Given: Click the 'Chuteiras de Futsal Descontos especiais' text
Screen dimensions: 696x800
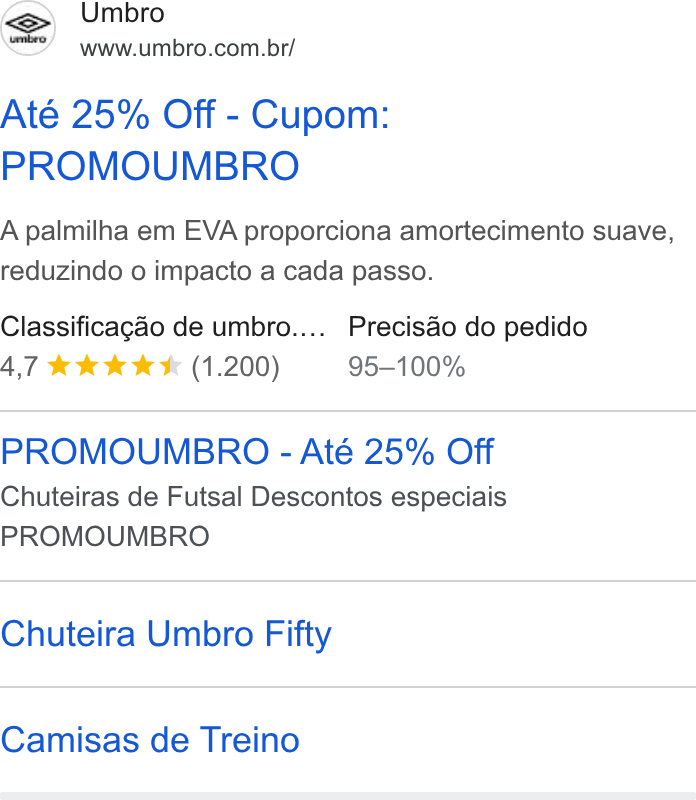Looking at the screenshot, I should pyautogui.click(x=253, y=497).
